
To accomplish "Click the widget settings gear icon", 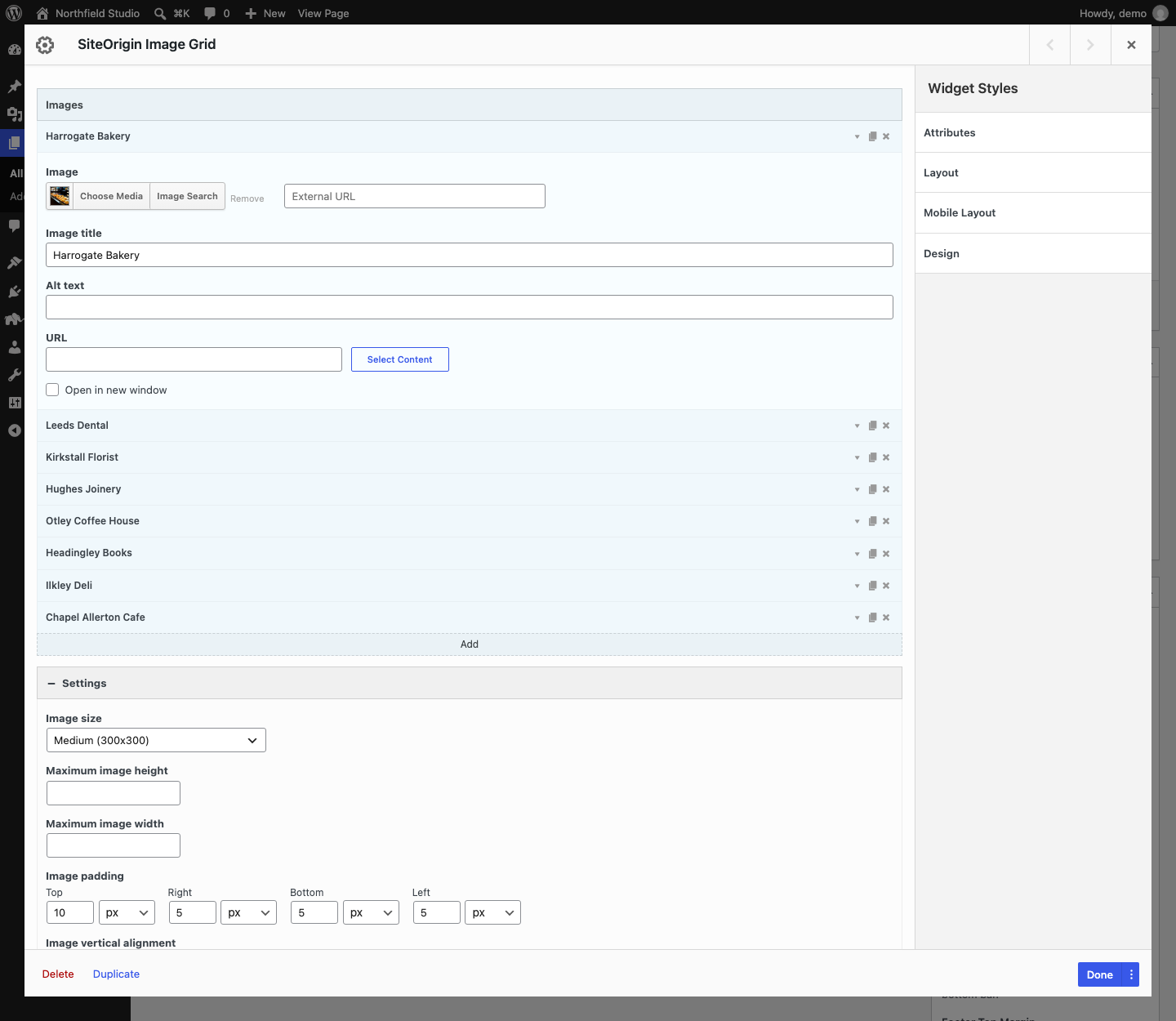I will click(45, 45).
